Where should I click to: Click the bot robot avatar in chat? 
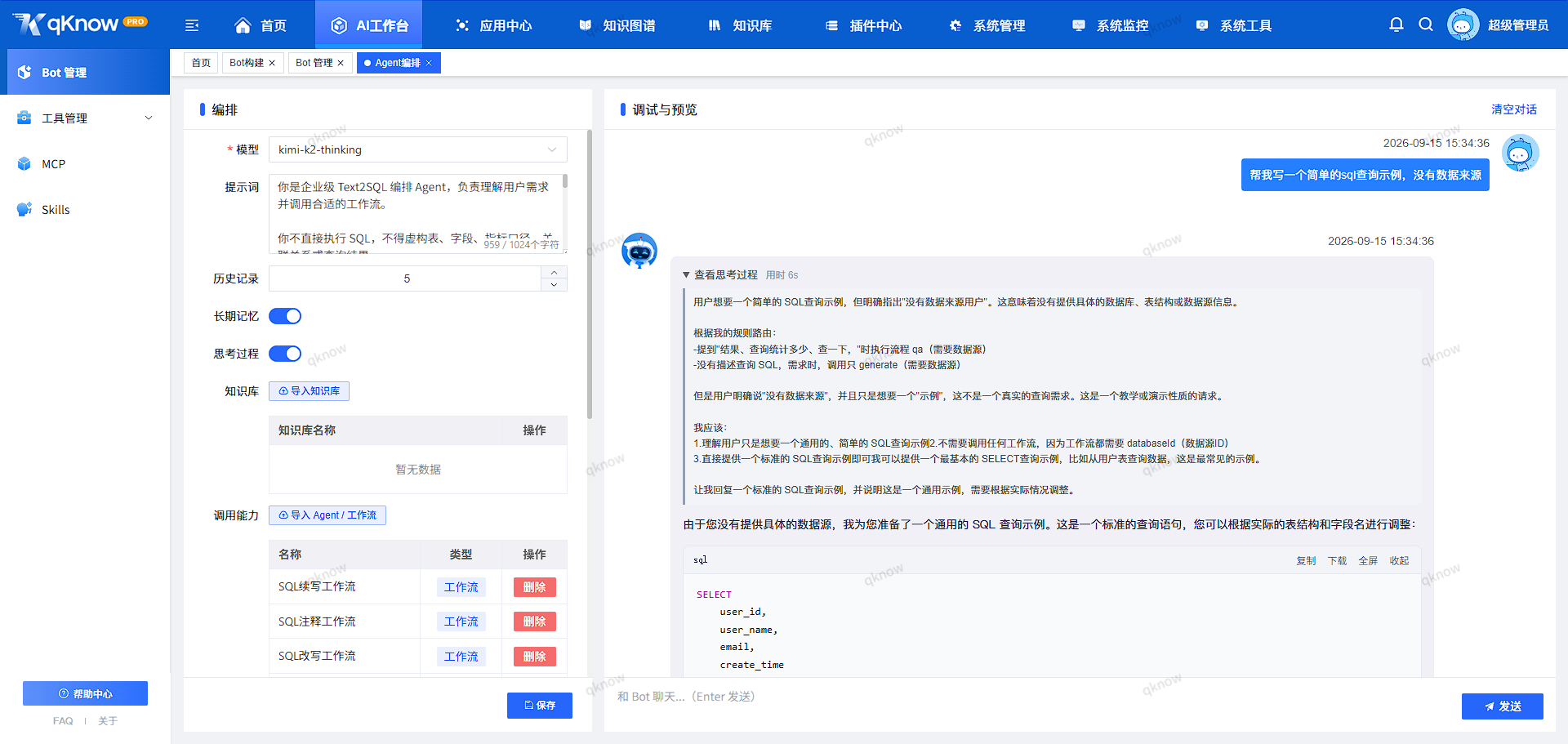639,252
